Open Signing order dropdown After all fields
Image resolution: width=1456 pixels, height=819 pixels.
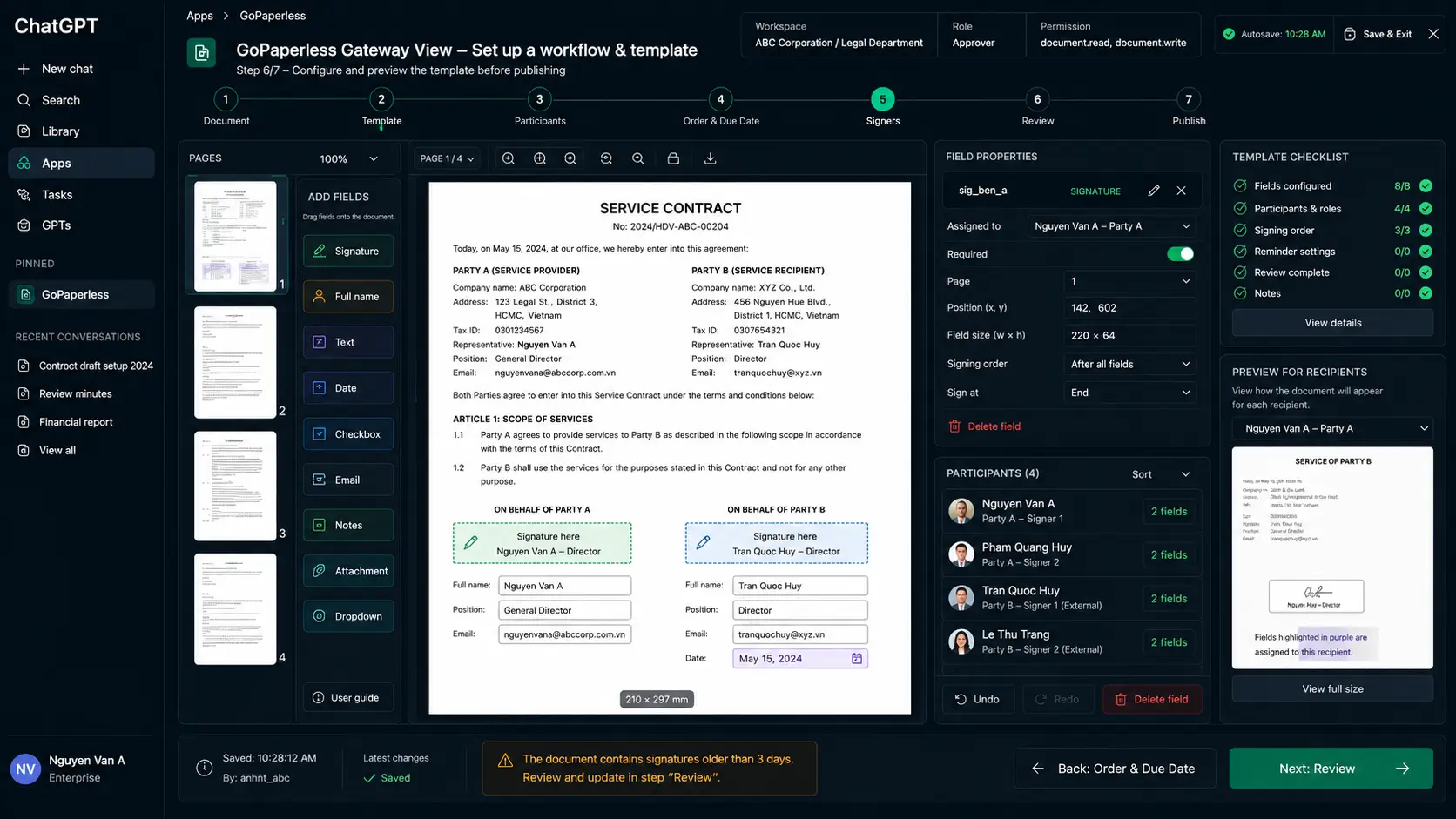coord(1130,364)
